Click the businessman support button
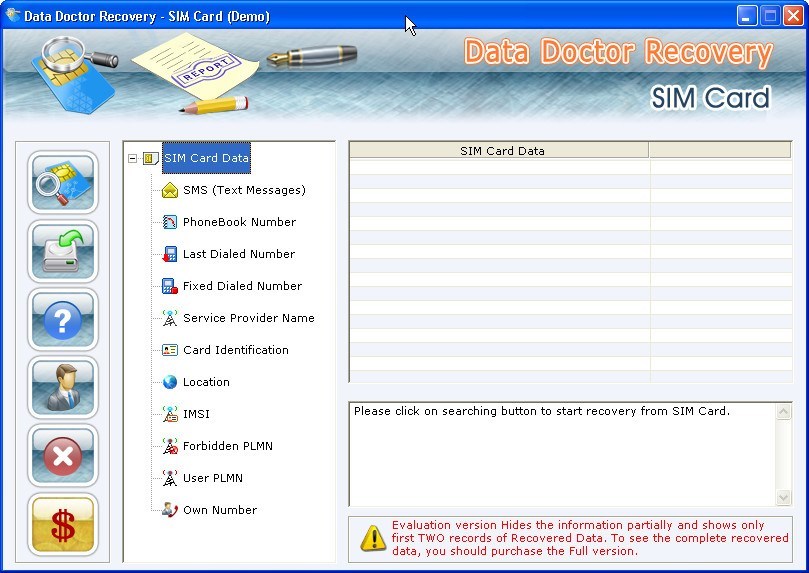This screenshot has height=573, width=809. (62, 388)
